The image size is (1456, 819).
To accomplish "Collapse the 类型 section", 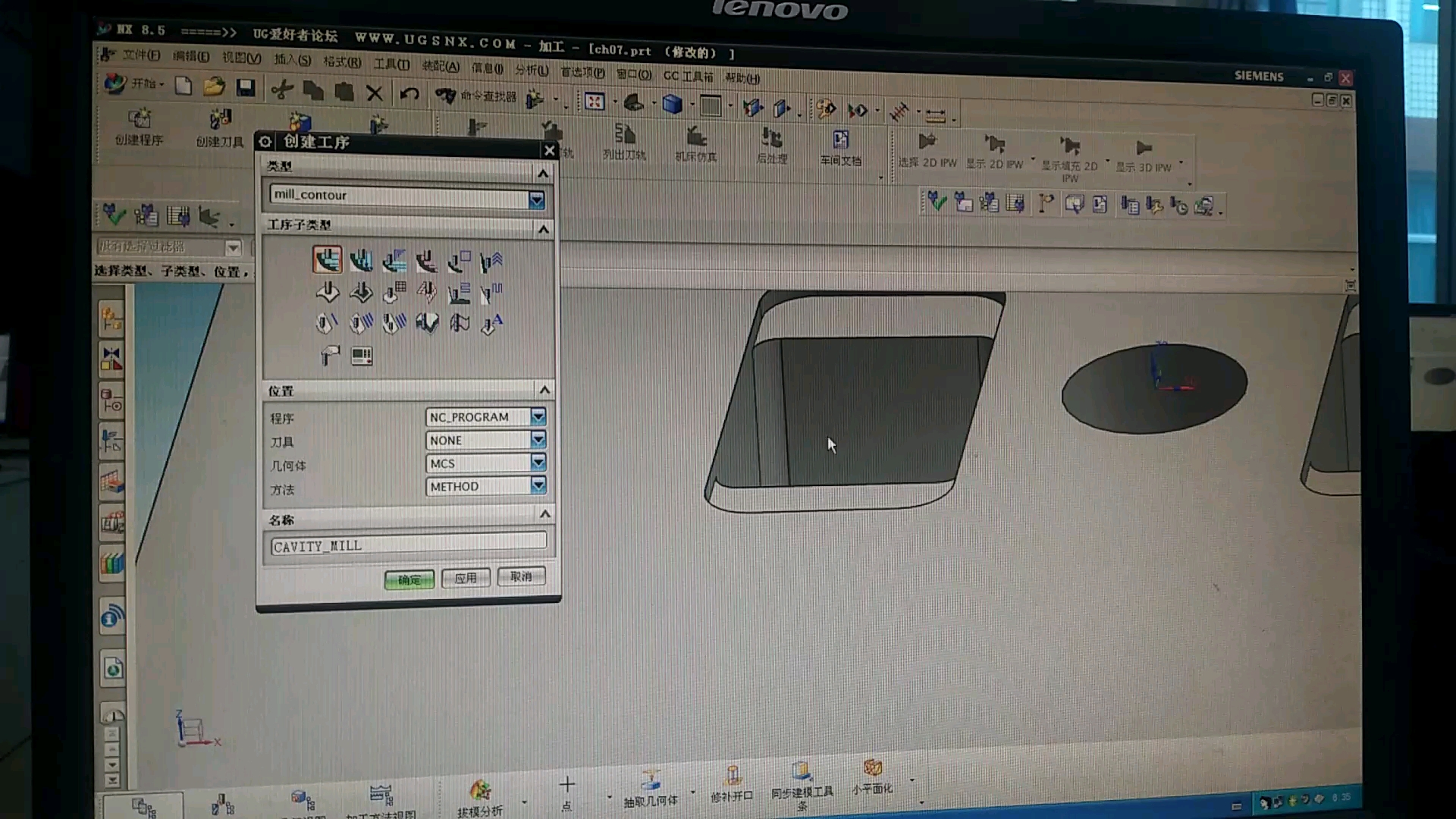I will coord(543,174).
